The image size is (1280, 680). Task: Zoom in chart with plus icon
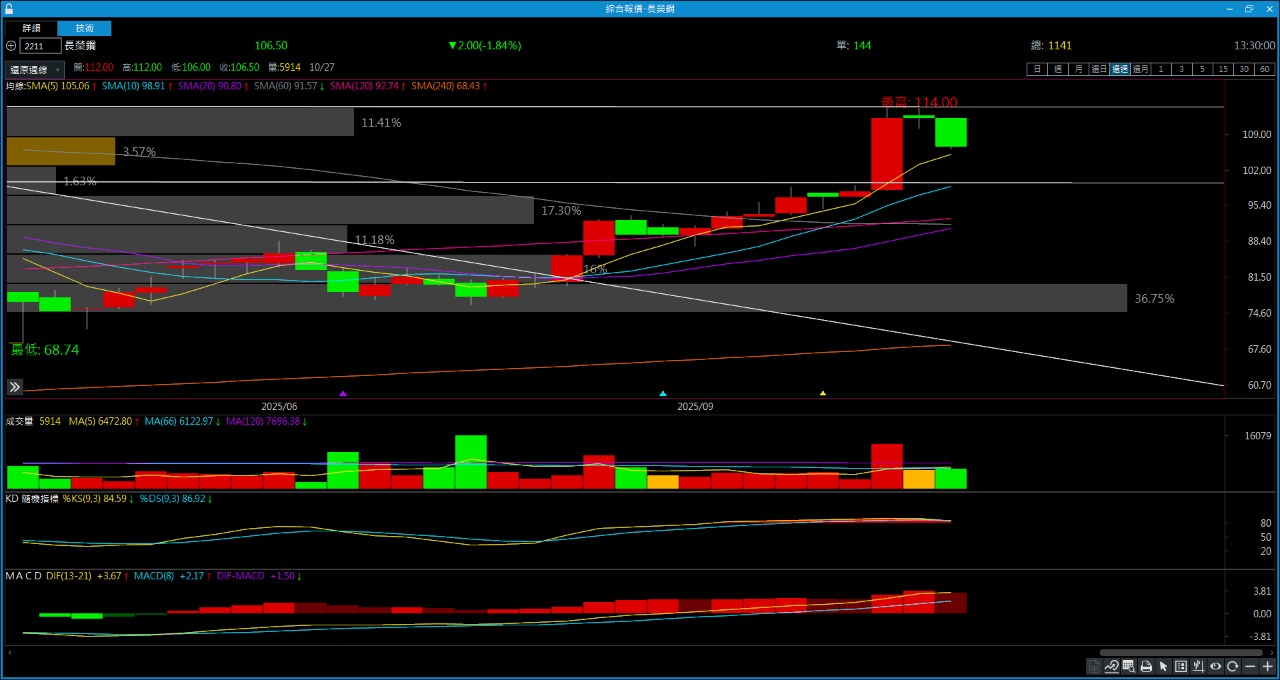[1267, 666]
